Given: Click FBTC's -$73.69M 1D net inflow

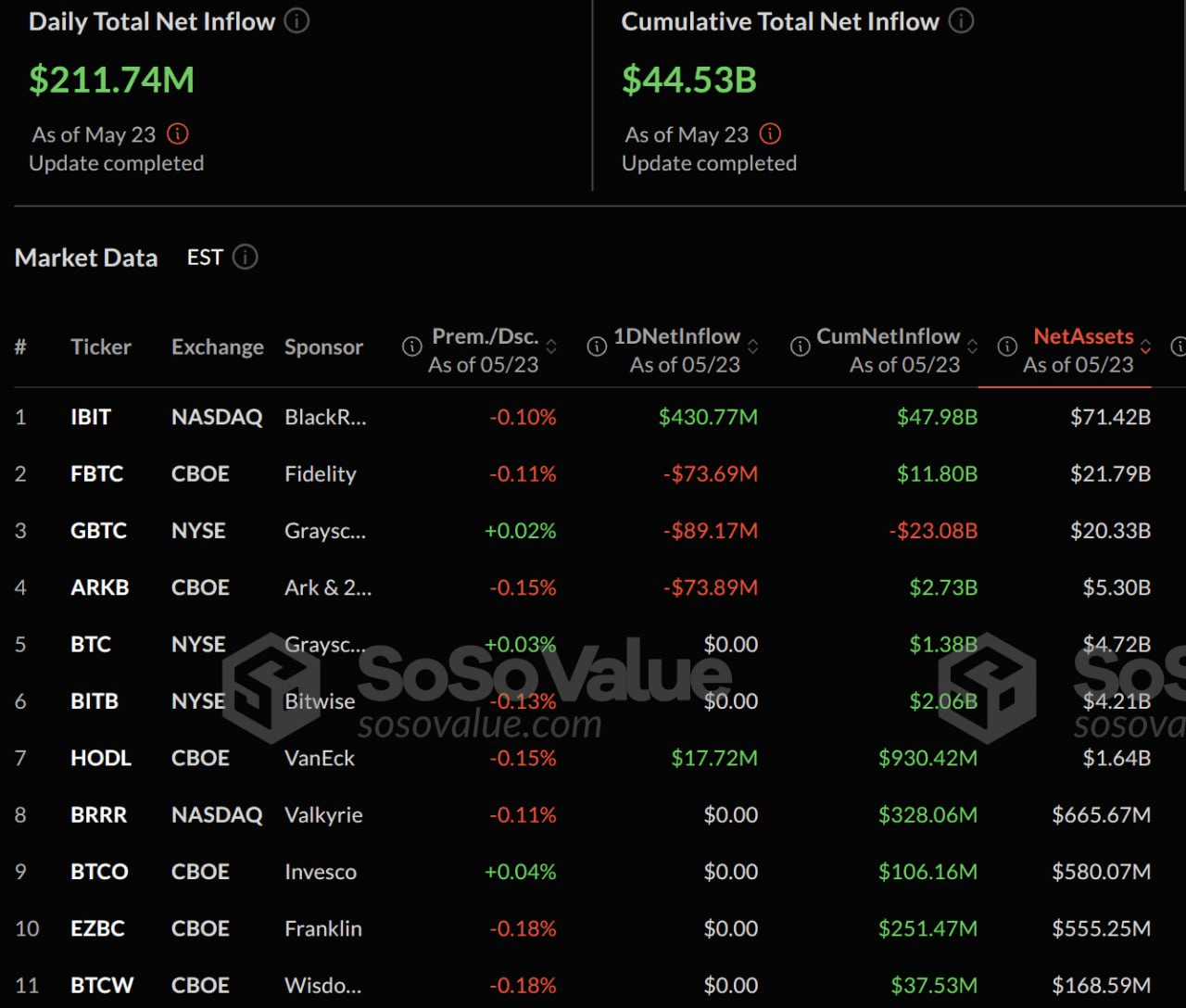Looking at the screenshot, I should [x=710, y=474].
